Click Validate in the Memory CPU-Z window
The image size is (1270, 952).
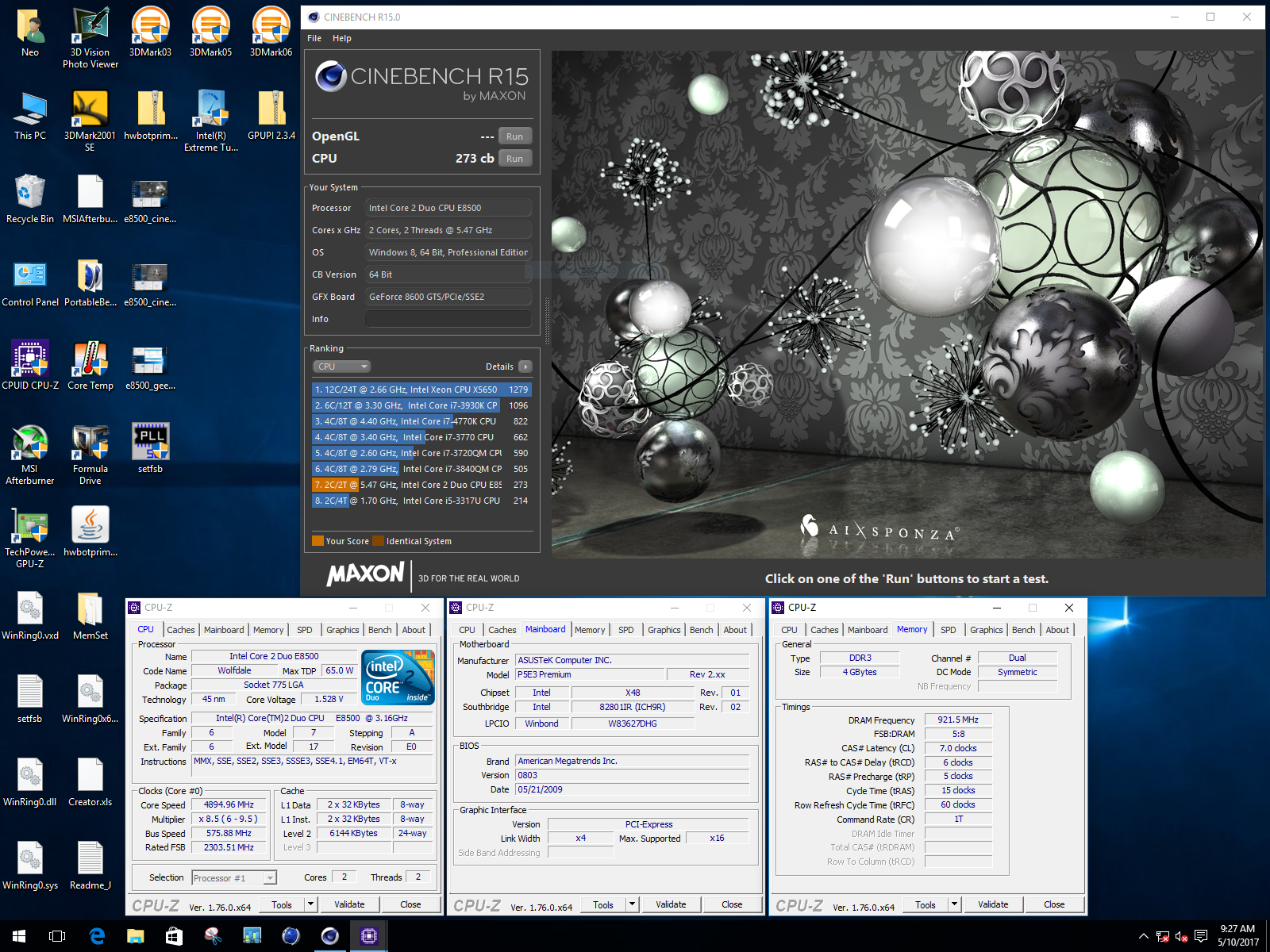coord(993,904)
